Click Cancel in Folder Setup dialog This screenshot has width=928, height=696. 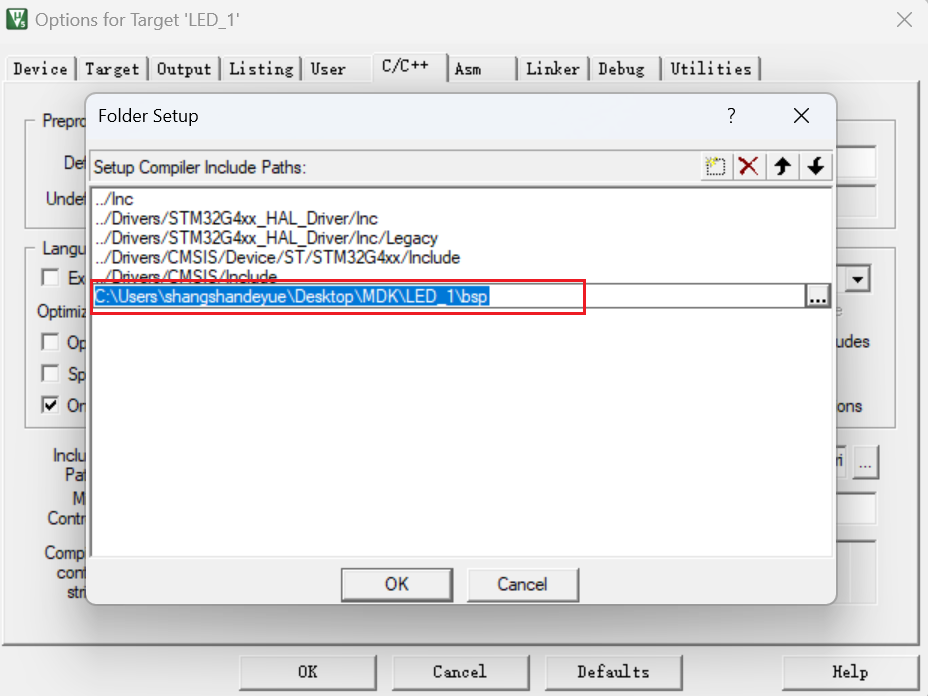(523, 585)
